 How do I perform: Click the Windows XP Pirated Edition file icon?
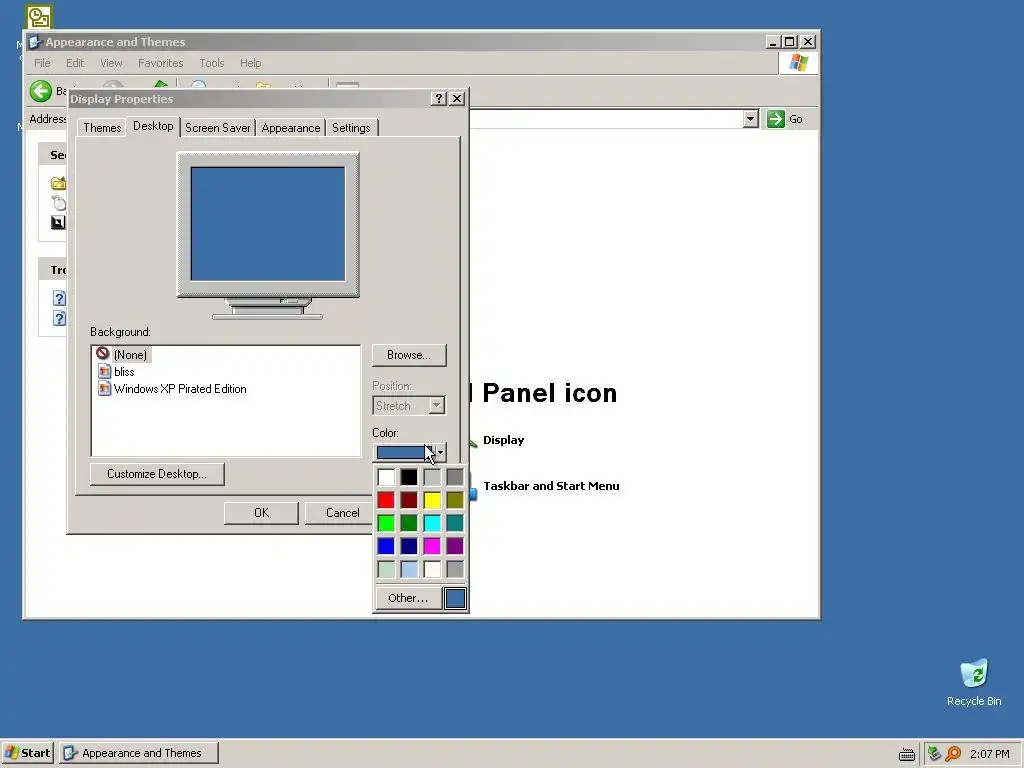coord(104,389)
